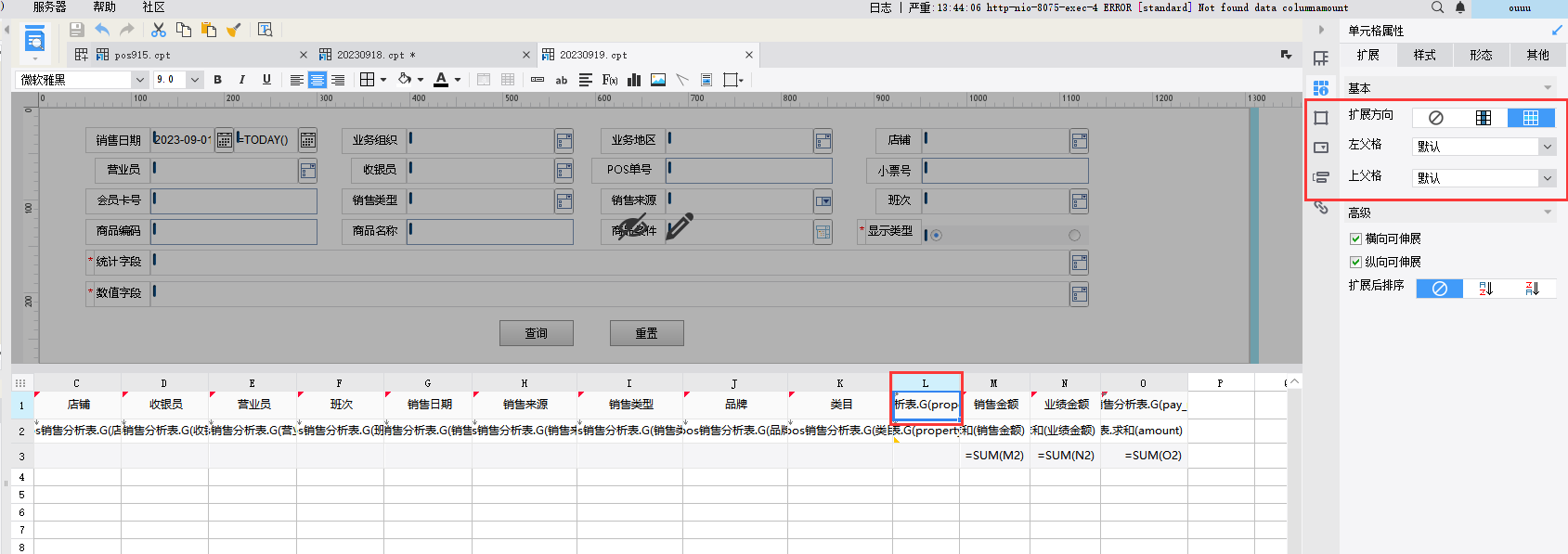Open the calendar picker beside the 销售日期 field
The height and width of the screenshot is (554, 1568).
[x=225, y=140]
